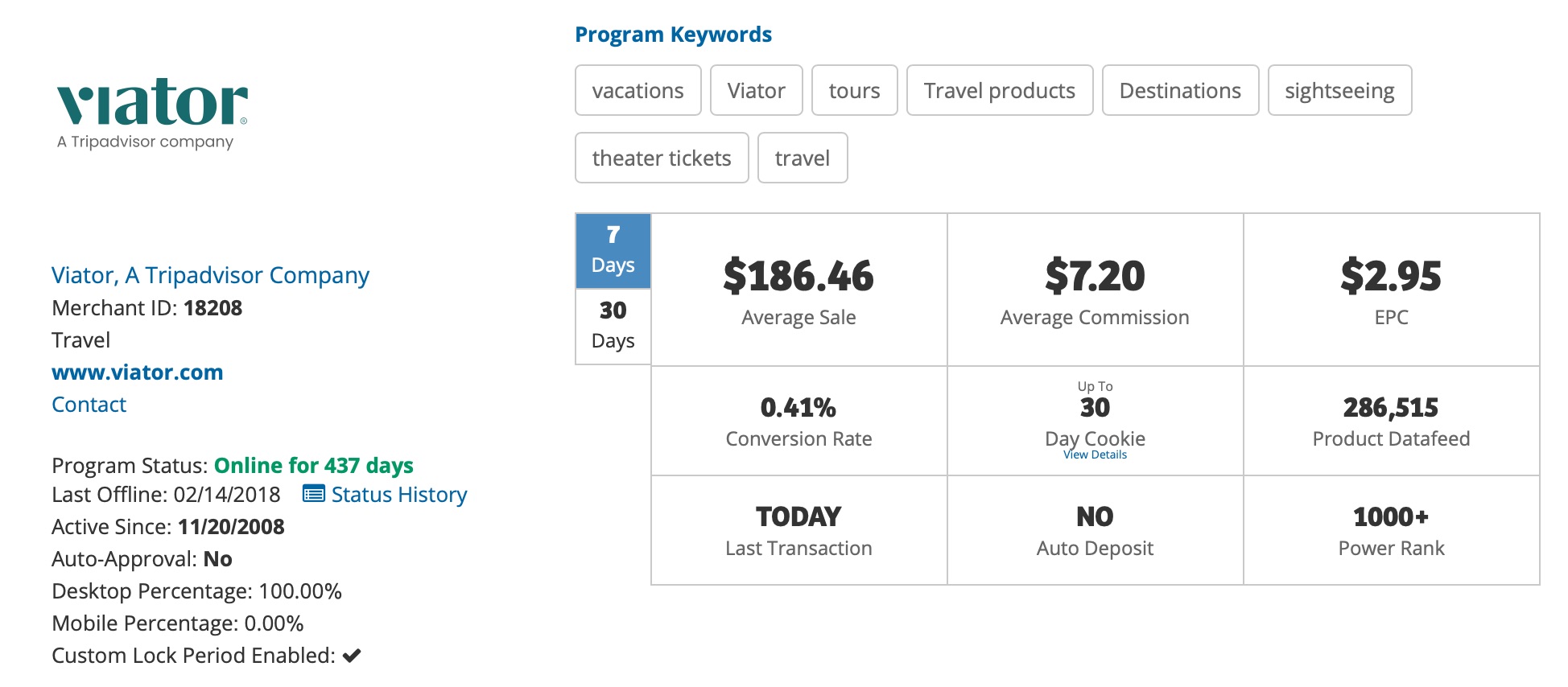1568x687 pixels.
Task: Open the Status History link
Action: pyautogui.click(x=398, y=495)
